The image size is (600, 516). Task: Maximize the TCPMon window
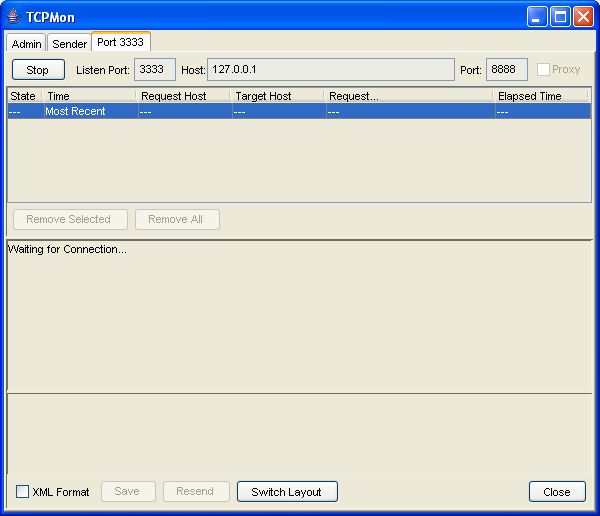click(x=560, y=17)
